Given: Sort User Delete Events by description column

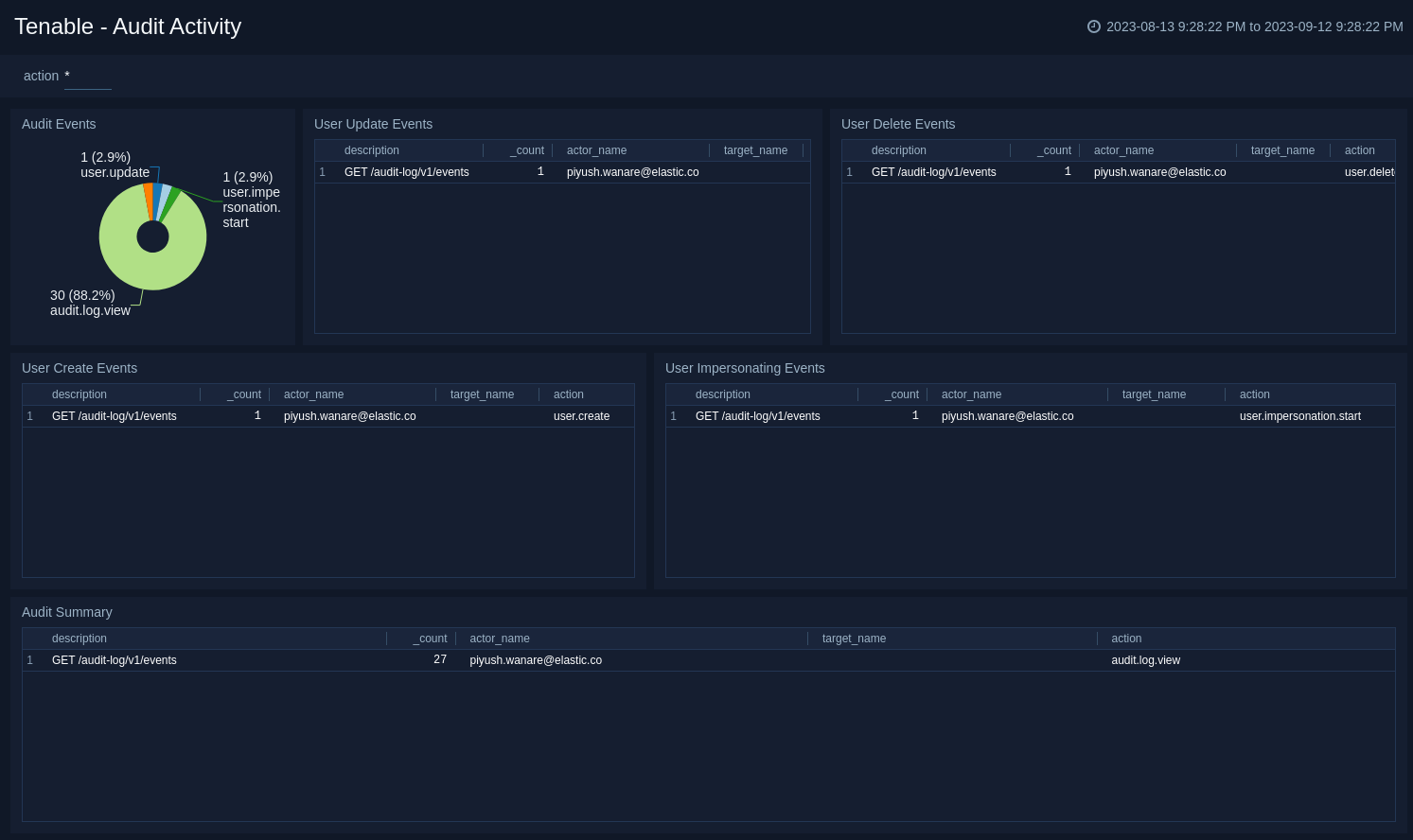Looking at the screenshot, I should 899,150.
